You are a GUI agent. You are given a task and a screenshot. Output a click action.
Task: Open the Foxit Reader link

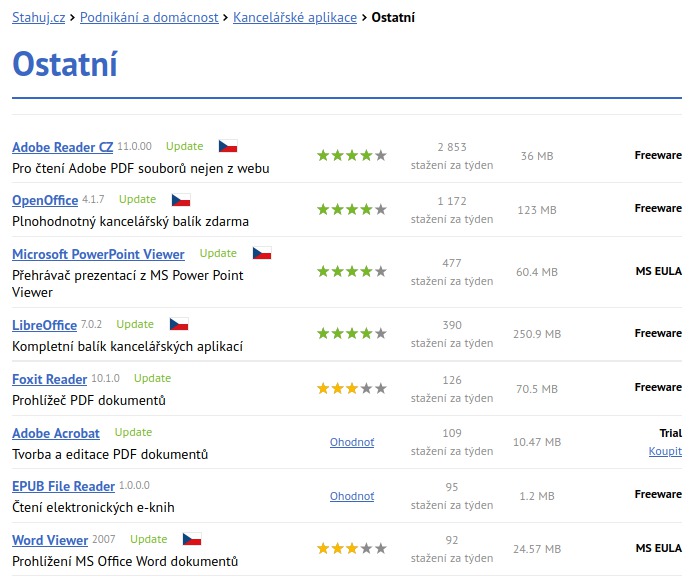coord(49,379)
